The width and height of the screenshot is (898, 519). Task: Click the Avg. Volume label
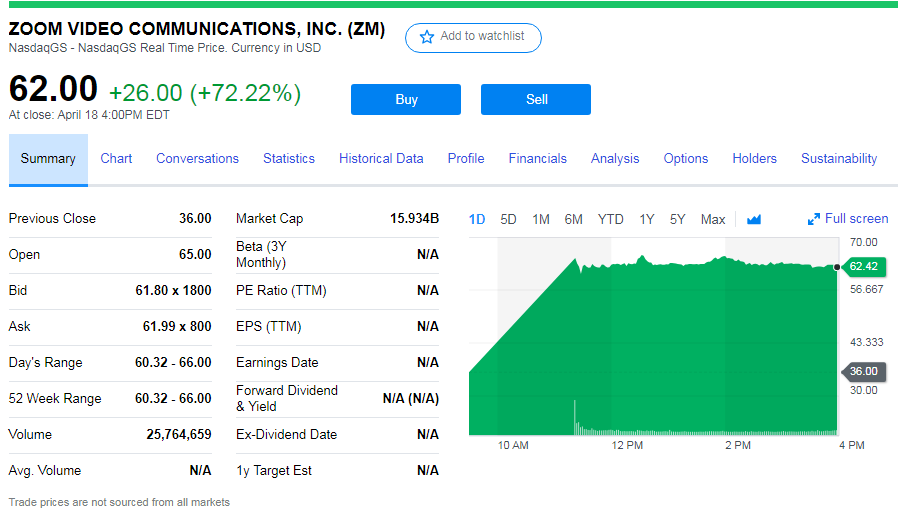click(45, 471)
